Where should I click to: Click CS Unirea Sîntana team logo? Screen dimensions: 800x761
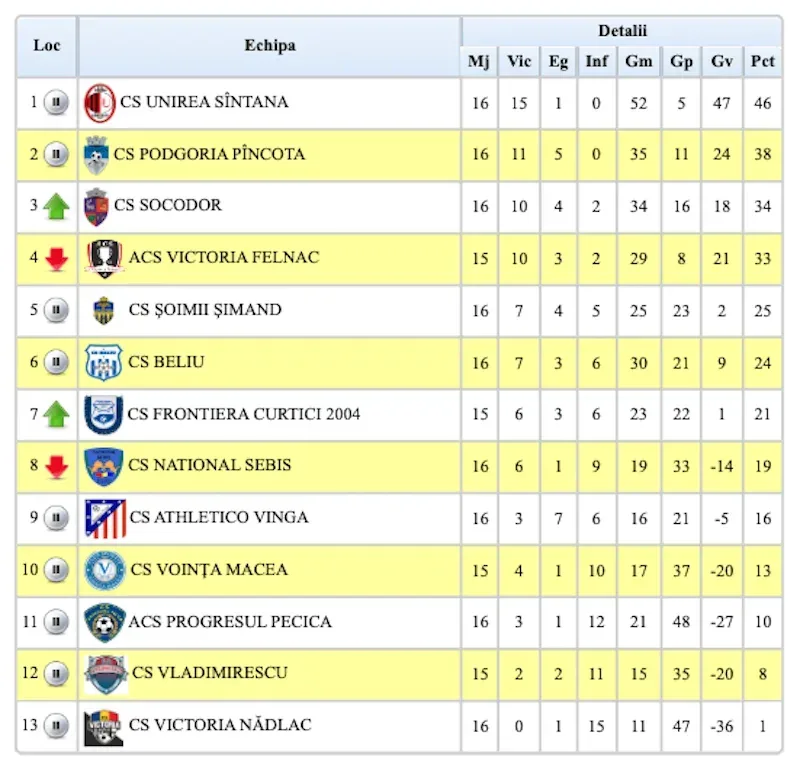point(100,103)
